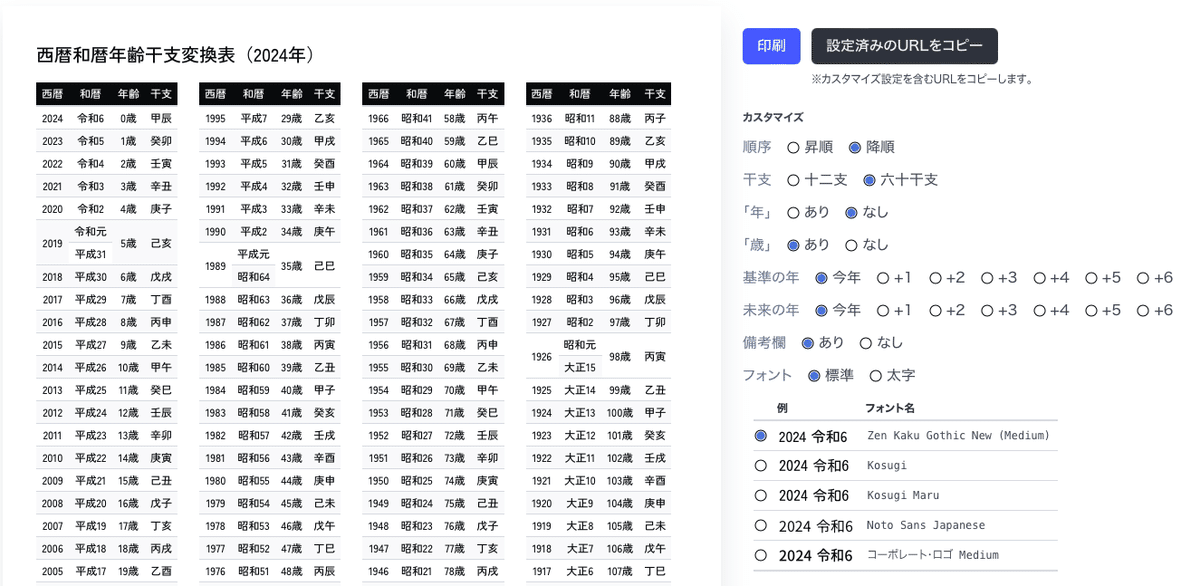
Task: Choose 標準 for the フォント option
Action: pos(814,376)
